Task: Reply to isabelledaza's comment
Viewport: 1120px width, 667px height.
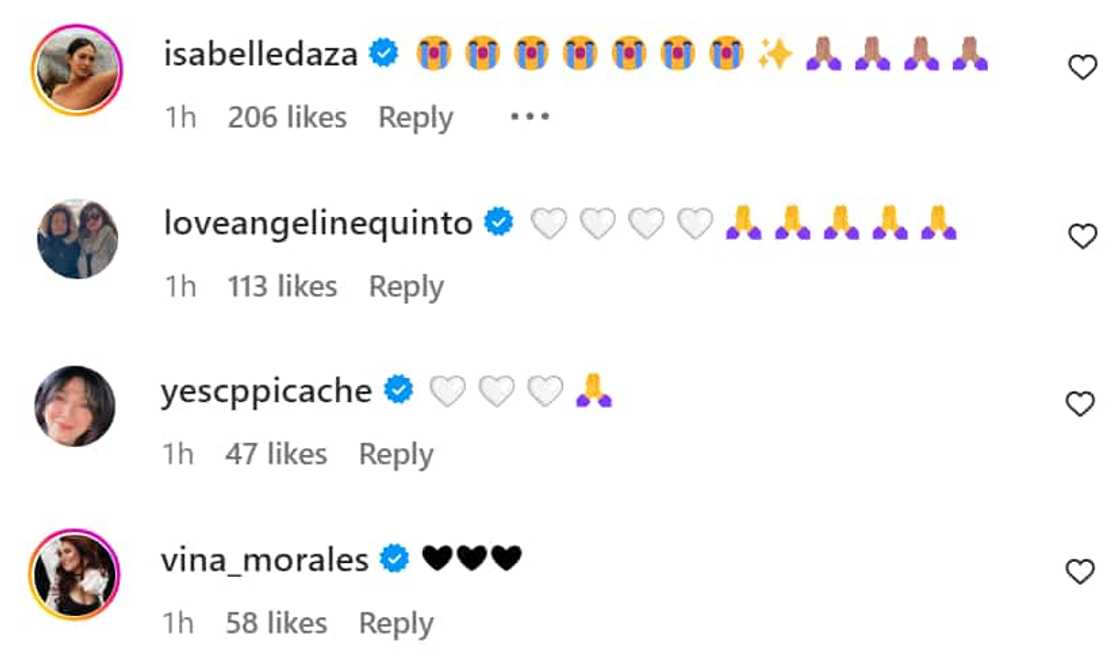Action: pyautogui.click(x=415, y=117)
